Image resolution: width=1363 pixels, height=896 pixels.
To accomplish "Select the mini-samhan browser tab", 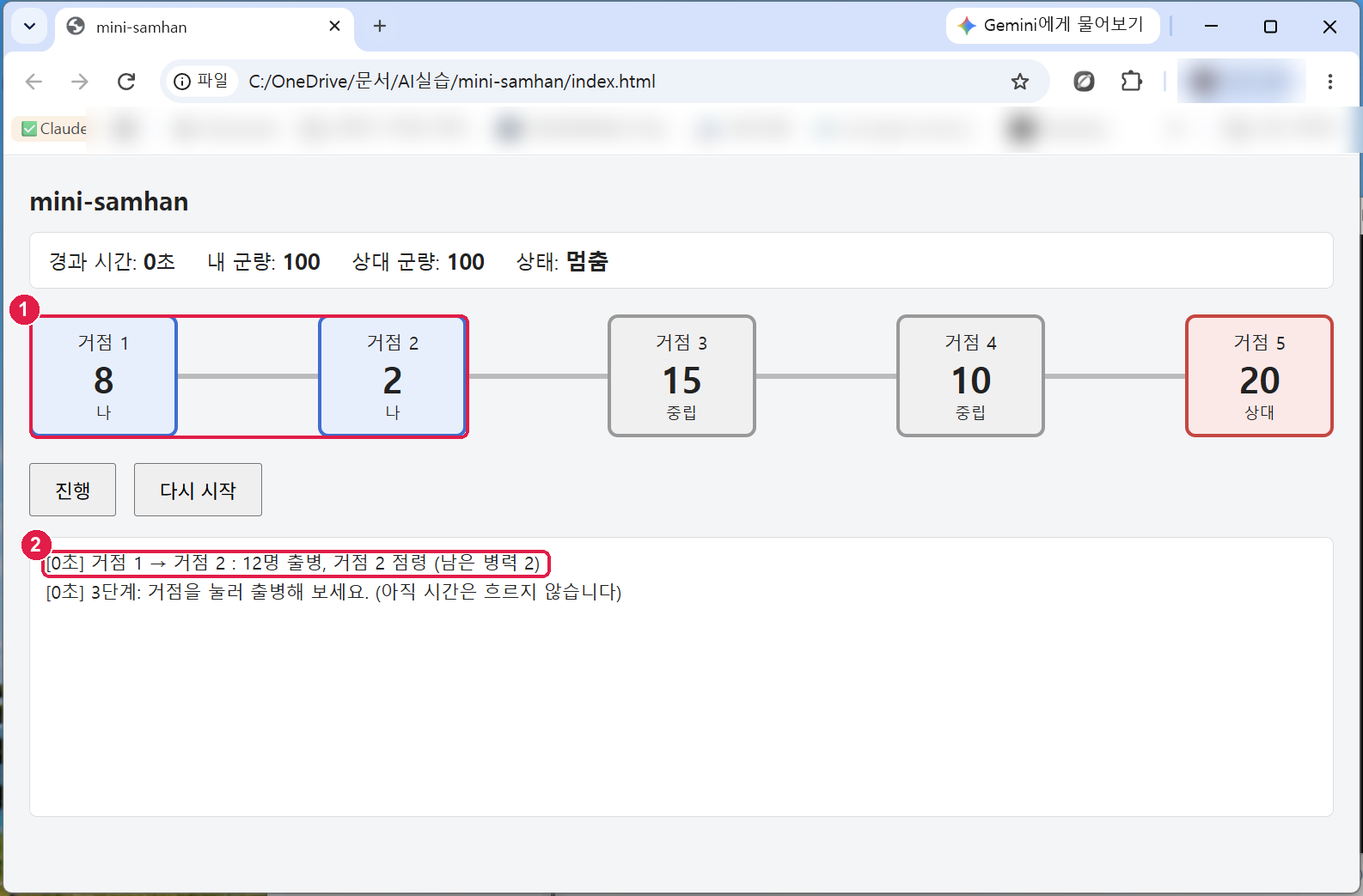I will (206, 27).
